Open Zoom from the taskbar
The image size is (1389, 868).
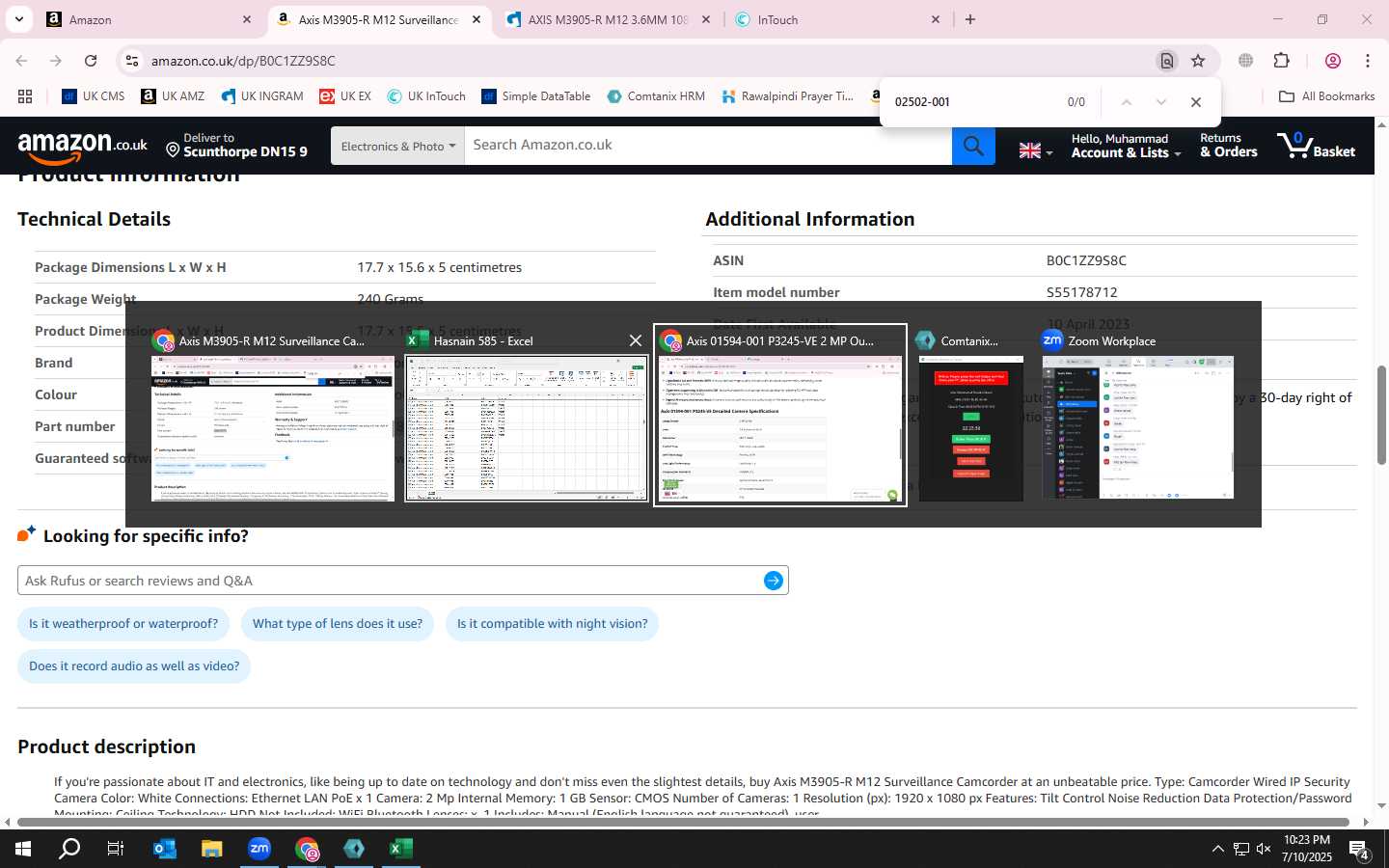259,849
